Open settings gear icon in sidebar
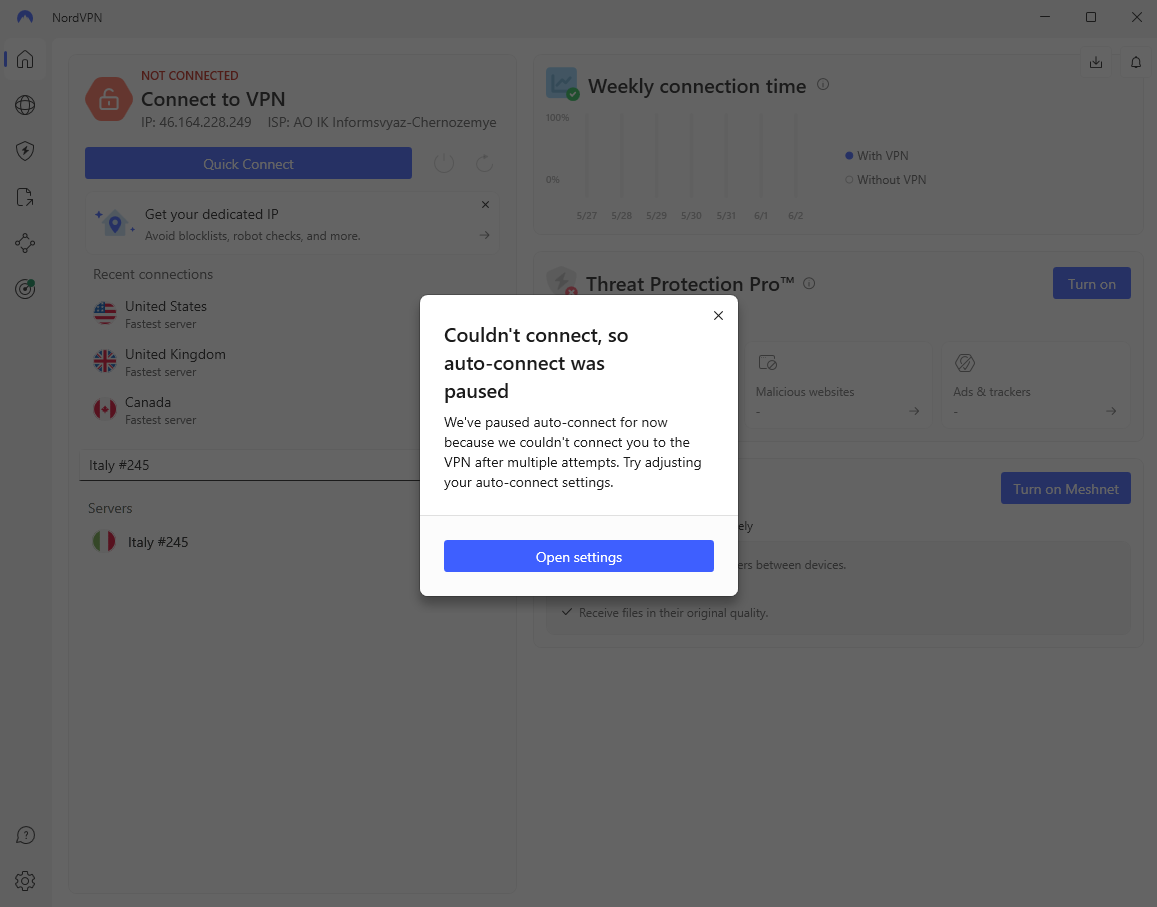Screen dimensions: 1157x907 (x=25, y=880)
